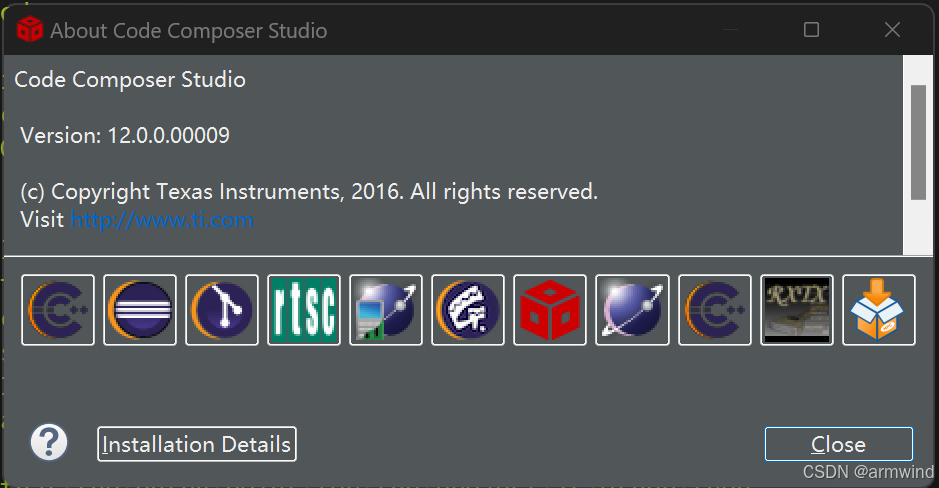Open help with the question mark icon
The width and height of the screenshot is (939, 488).
coord(49,442)
